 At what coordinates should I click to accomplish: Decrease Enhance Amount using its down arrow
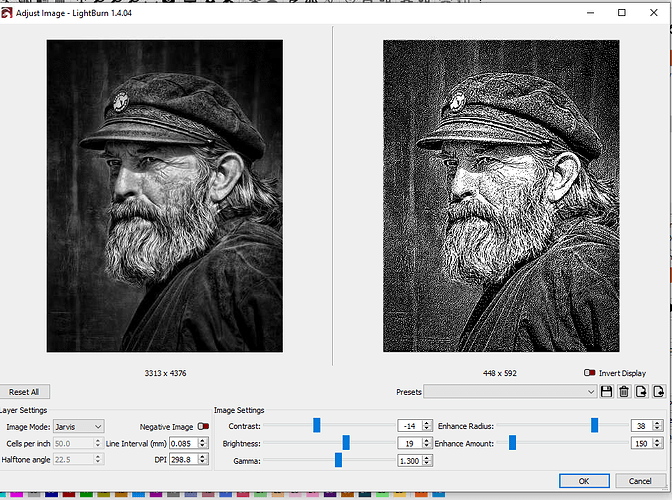657,446
